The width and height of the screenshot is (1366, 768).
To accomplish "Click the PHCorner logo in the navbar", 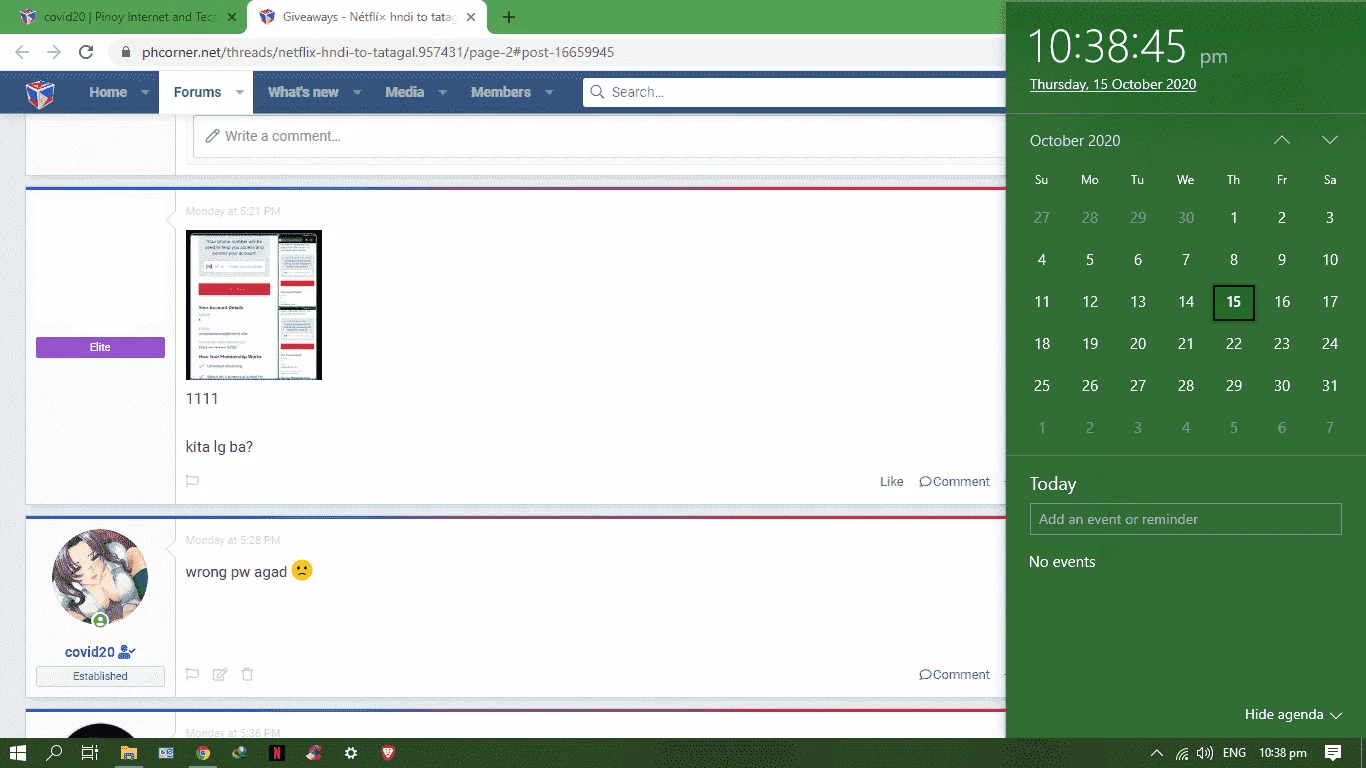I will (x=40, y=93).
